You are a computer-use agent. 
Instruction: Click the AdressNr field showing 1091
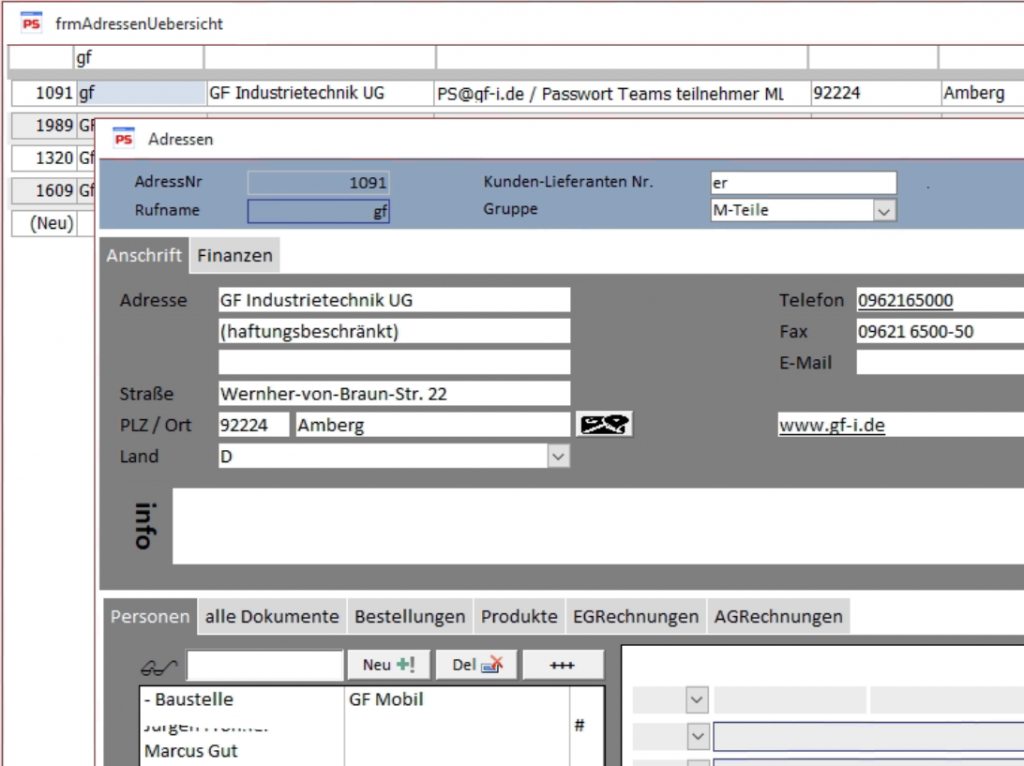point(318,183)
